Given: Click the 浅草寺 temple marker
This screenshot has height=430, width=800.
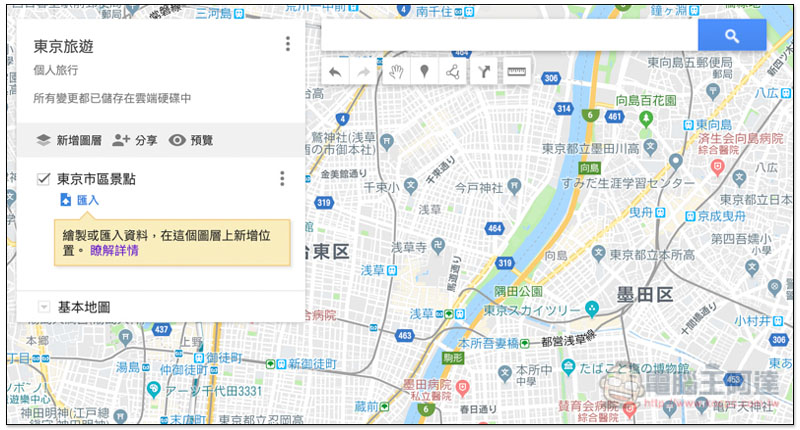Looking at the screenshot, I should 438,245.
